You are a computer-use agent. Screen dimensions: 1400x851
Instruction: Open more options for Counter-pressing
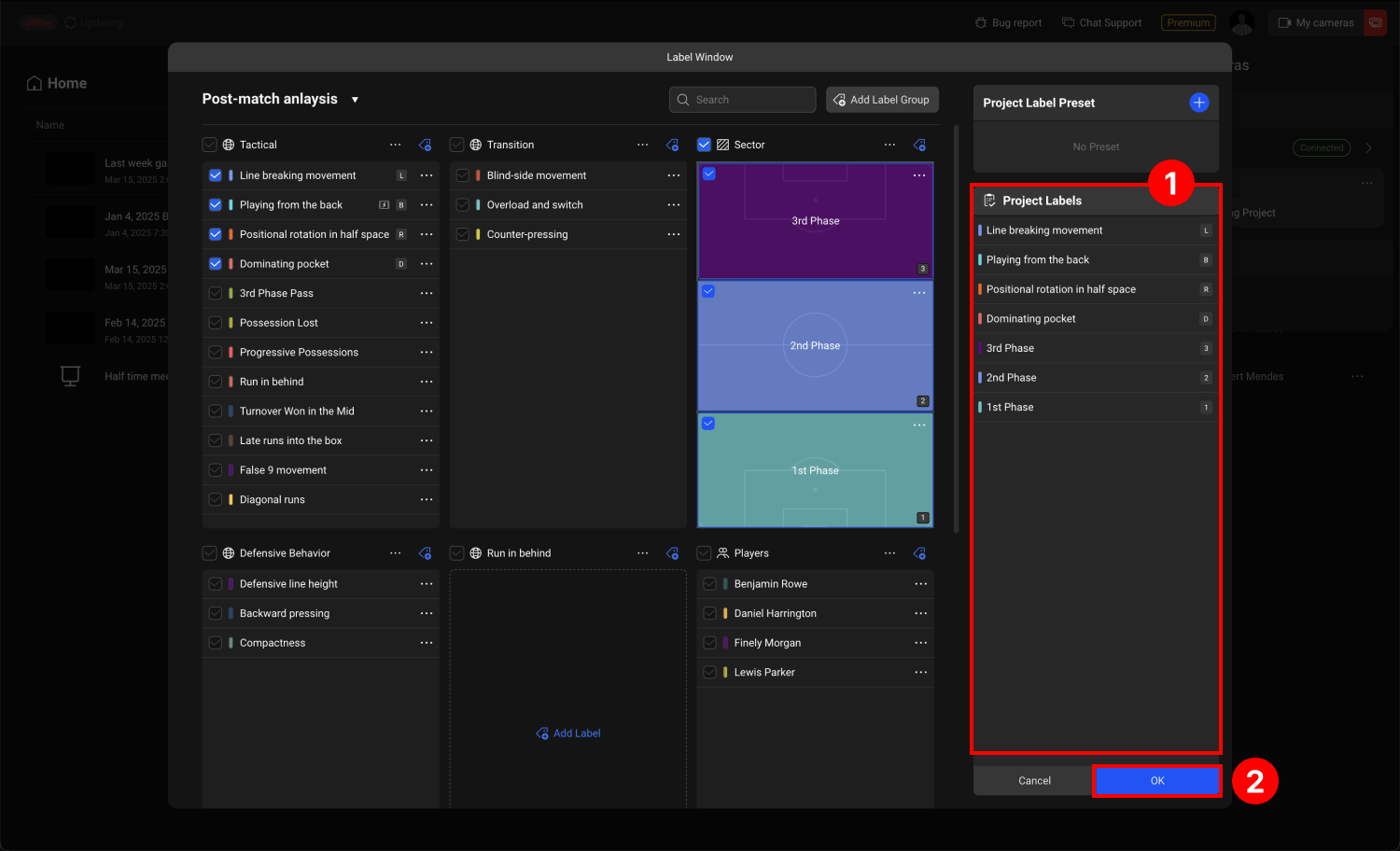(674, 234)
